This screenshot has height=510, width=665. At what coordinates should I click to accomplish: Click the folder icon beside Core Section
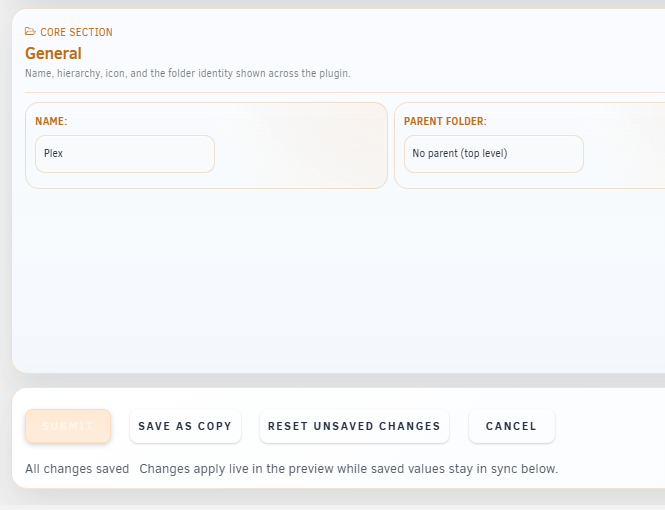(x=30, y=32)
